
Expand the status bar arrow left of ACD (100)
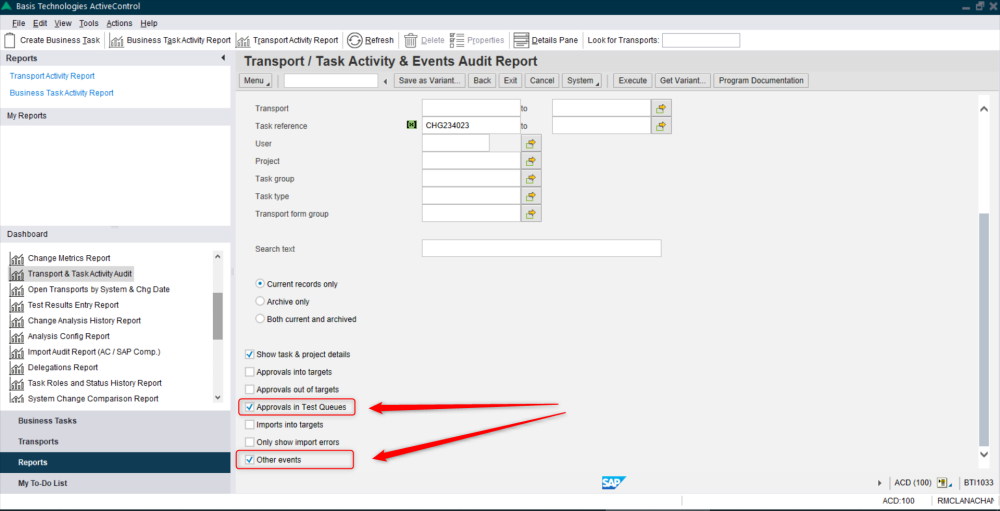(x=881, y=483)
